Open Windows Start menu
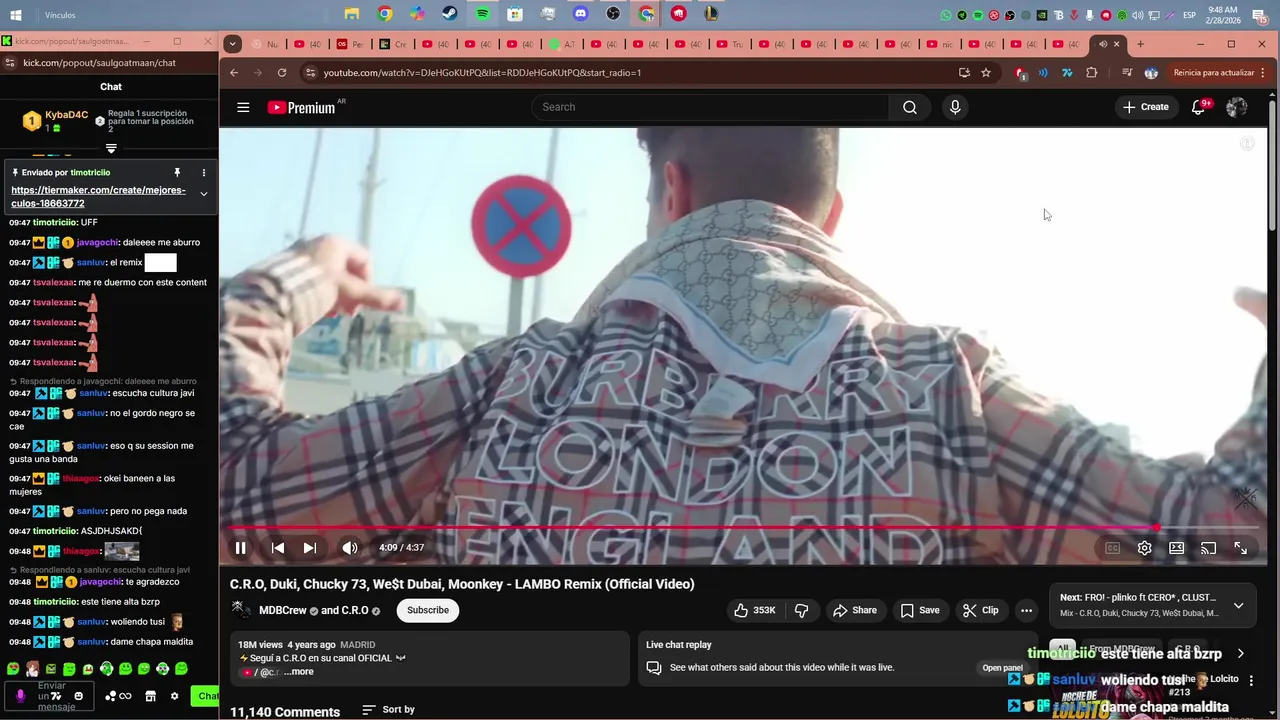The width and height of the screenshot is (1280, 720). click(x=15, y=15)
